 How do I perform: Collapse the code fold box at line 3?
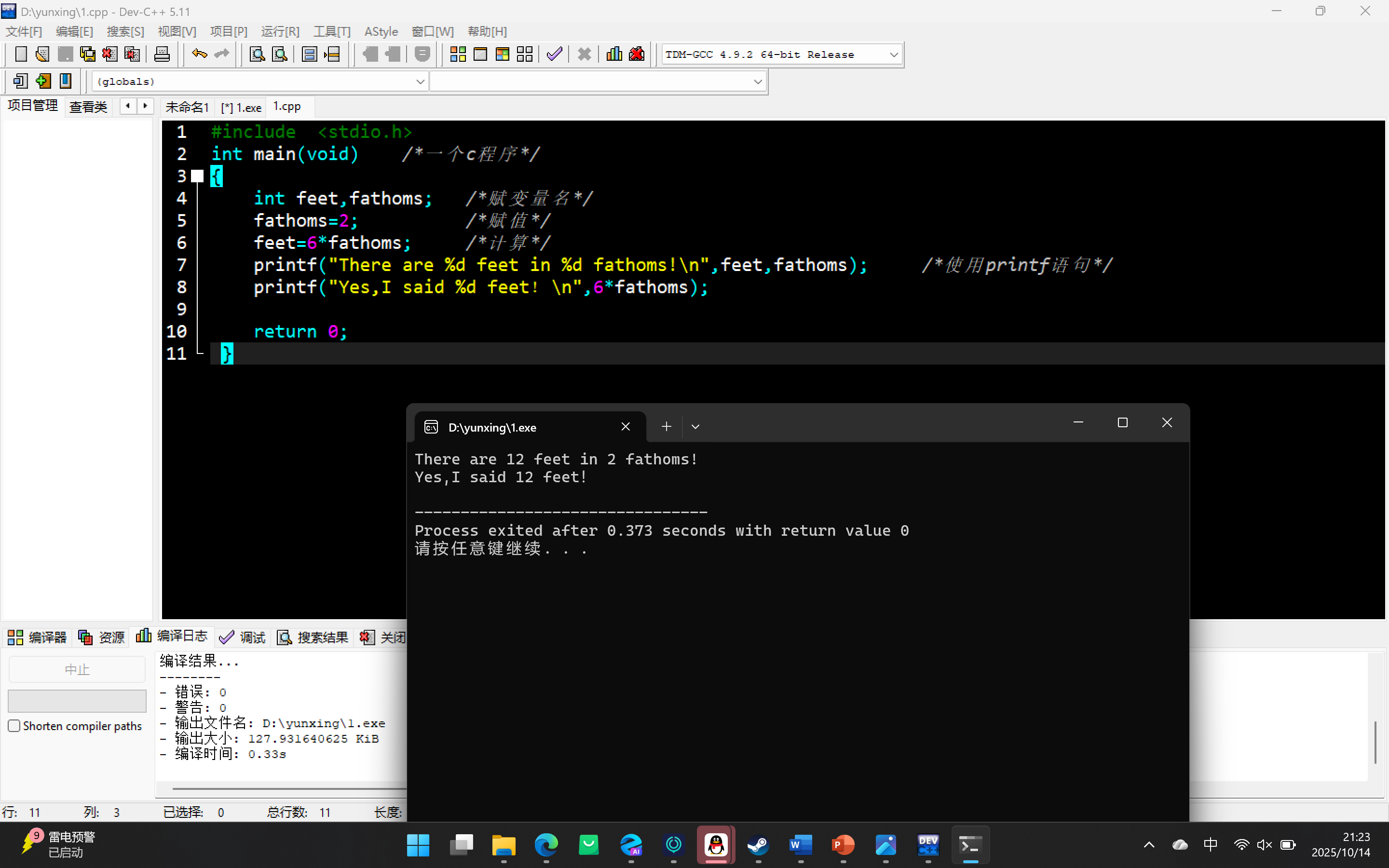click(x=197, y=176)
